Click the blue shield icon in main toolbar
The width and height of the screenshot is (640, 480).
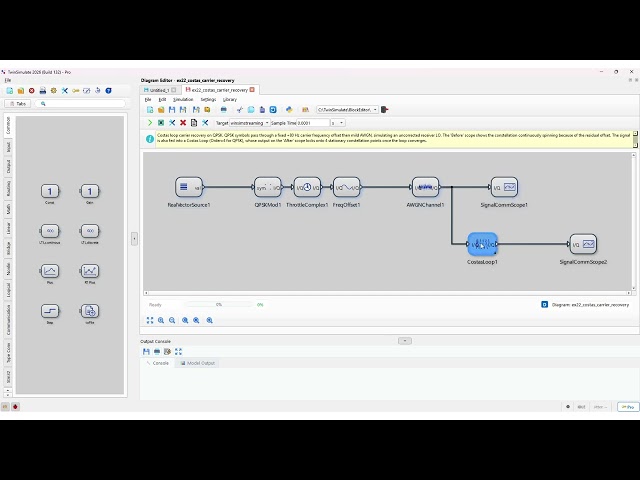click(x=109, y=91)
